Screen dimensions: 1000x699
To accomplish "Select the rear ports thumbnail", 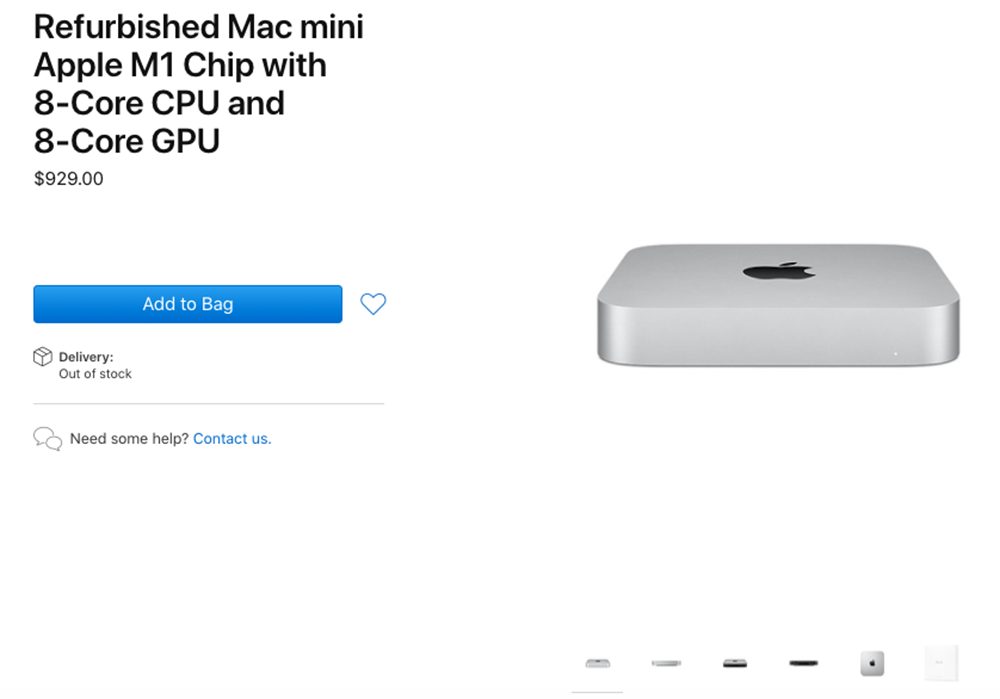I will 733,662.
